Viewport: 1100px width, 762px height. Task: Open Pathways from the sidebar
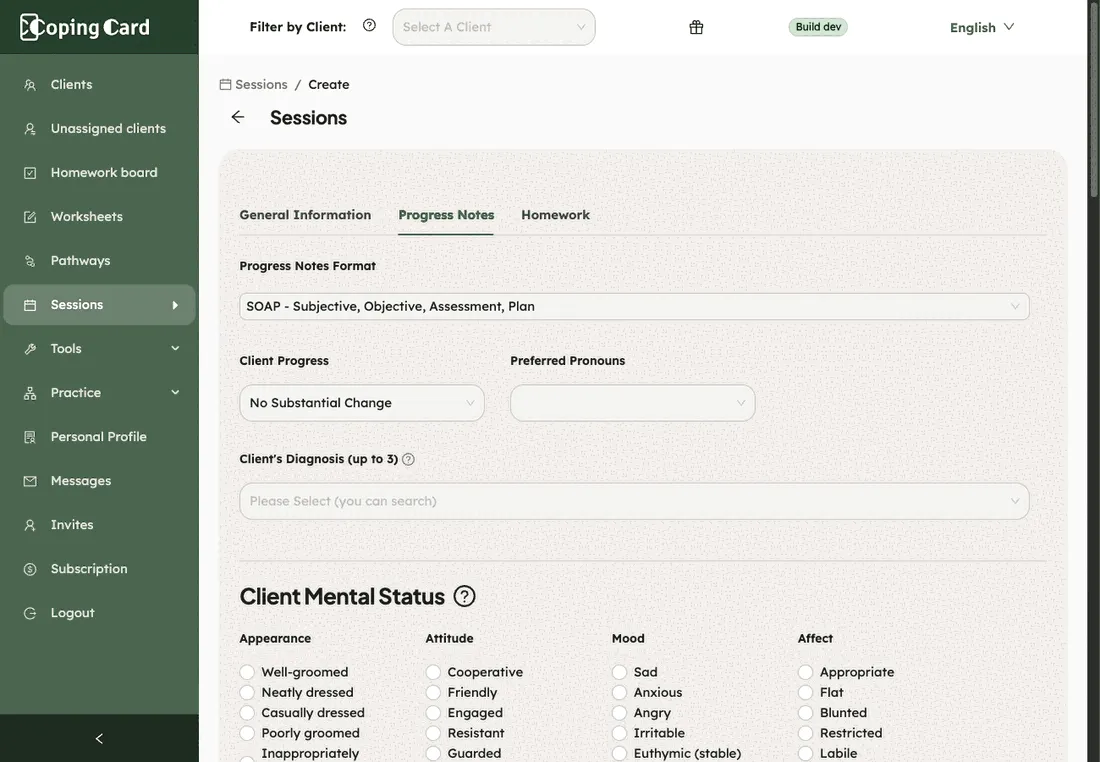80,261
